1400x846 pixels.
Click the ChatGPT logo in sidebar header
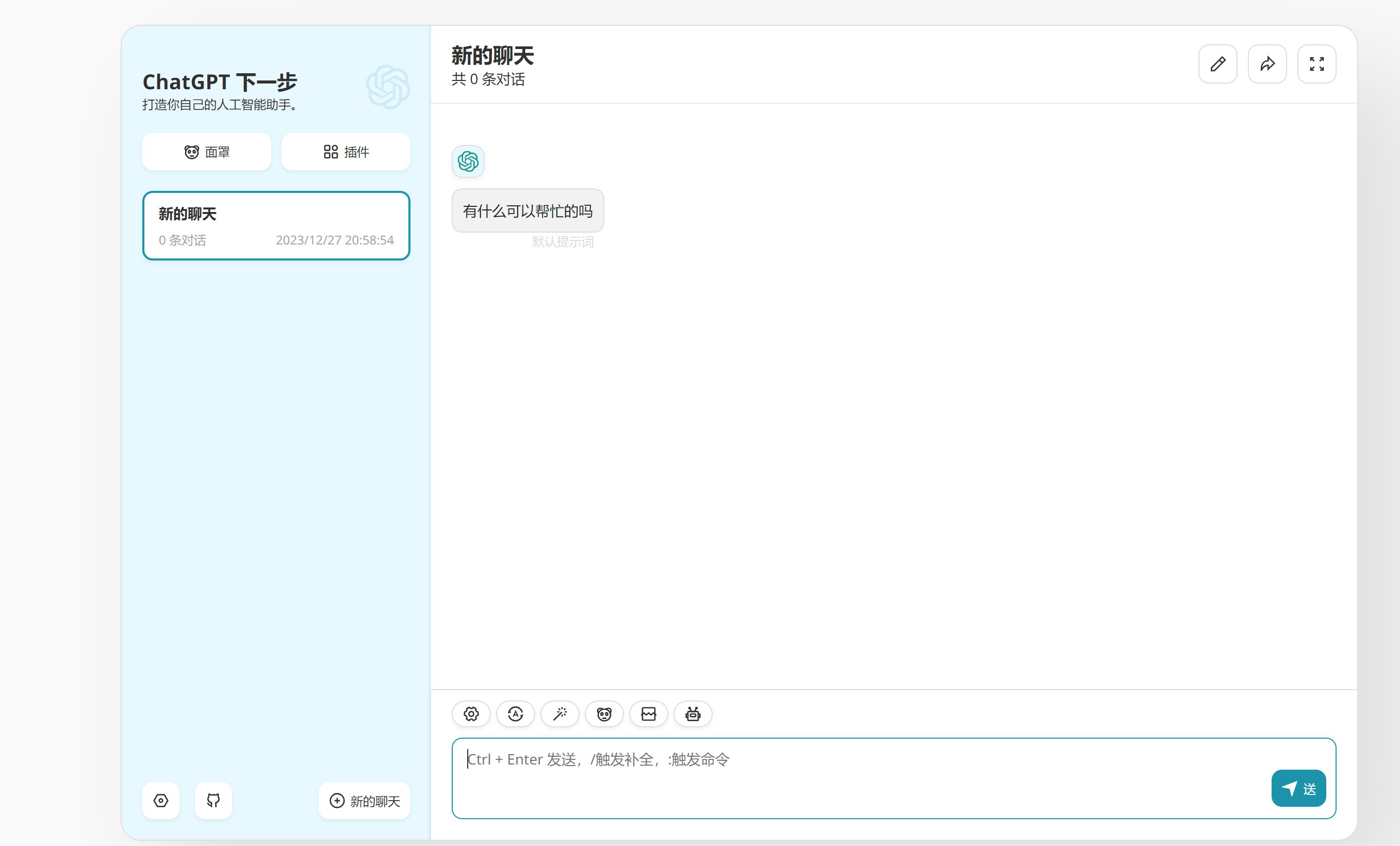388,87
